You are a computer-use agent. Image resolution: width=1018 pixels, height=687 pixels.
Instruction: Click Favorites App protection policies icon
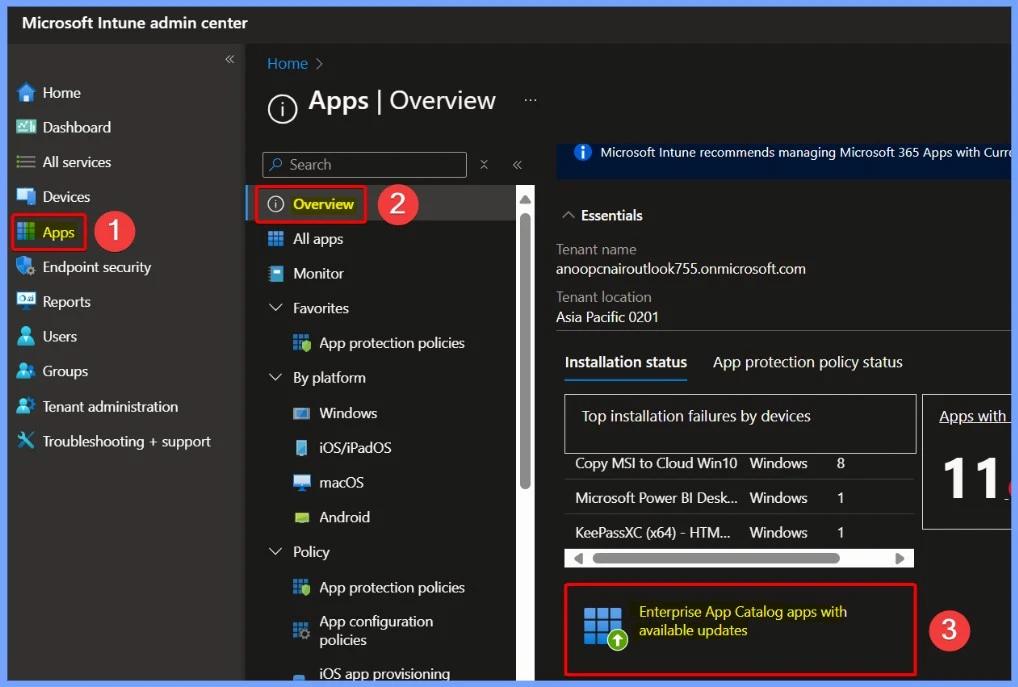302,343
